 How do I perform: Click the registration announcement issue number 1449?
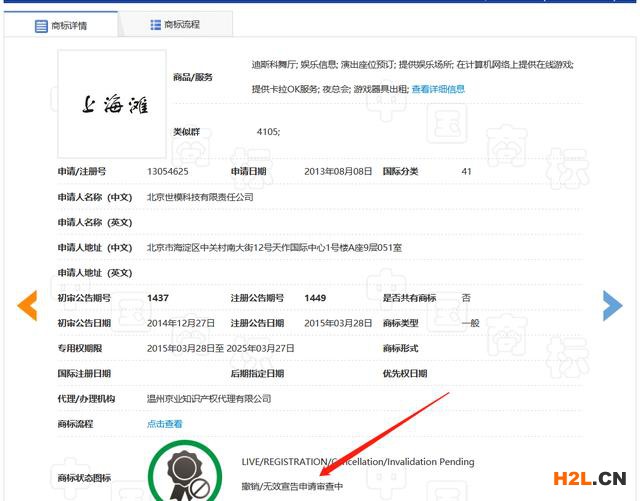tap(315, 298)
